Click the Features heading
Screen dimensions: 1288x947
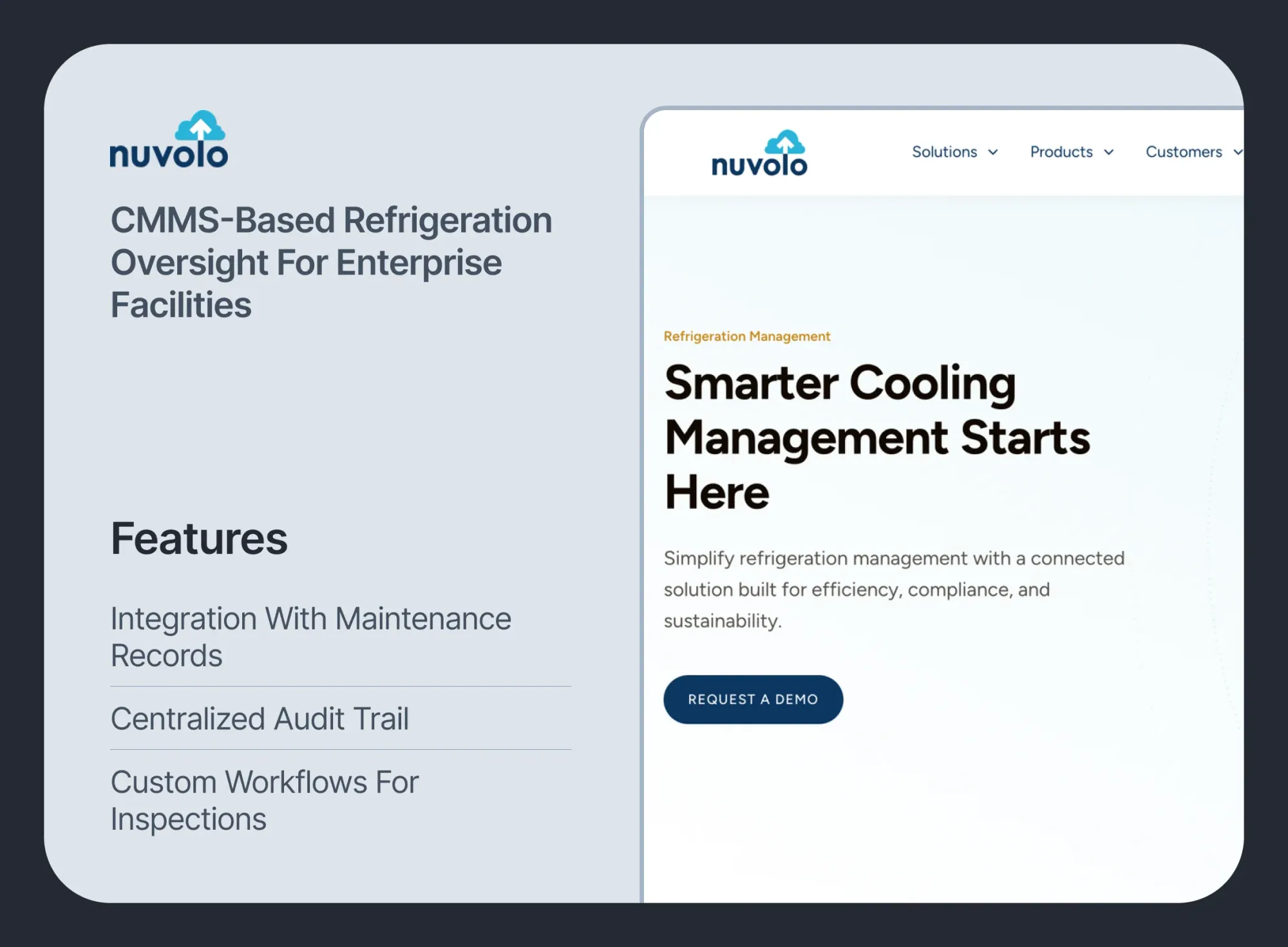(x=199, y=539)
